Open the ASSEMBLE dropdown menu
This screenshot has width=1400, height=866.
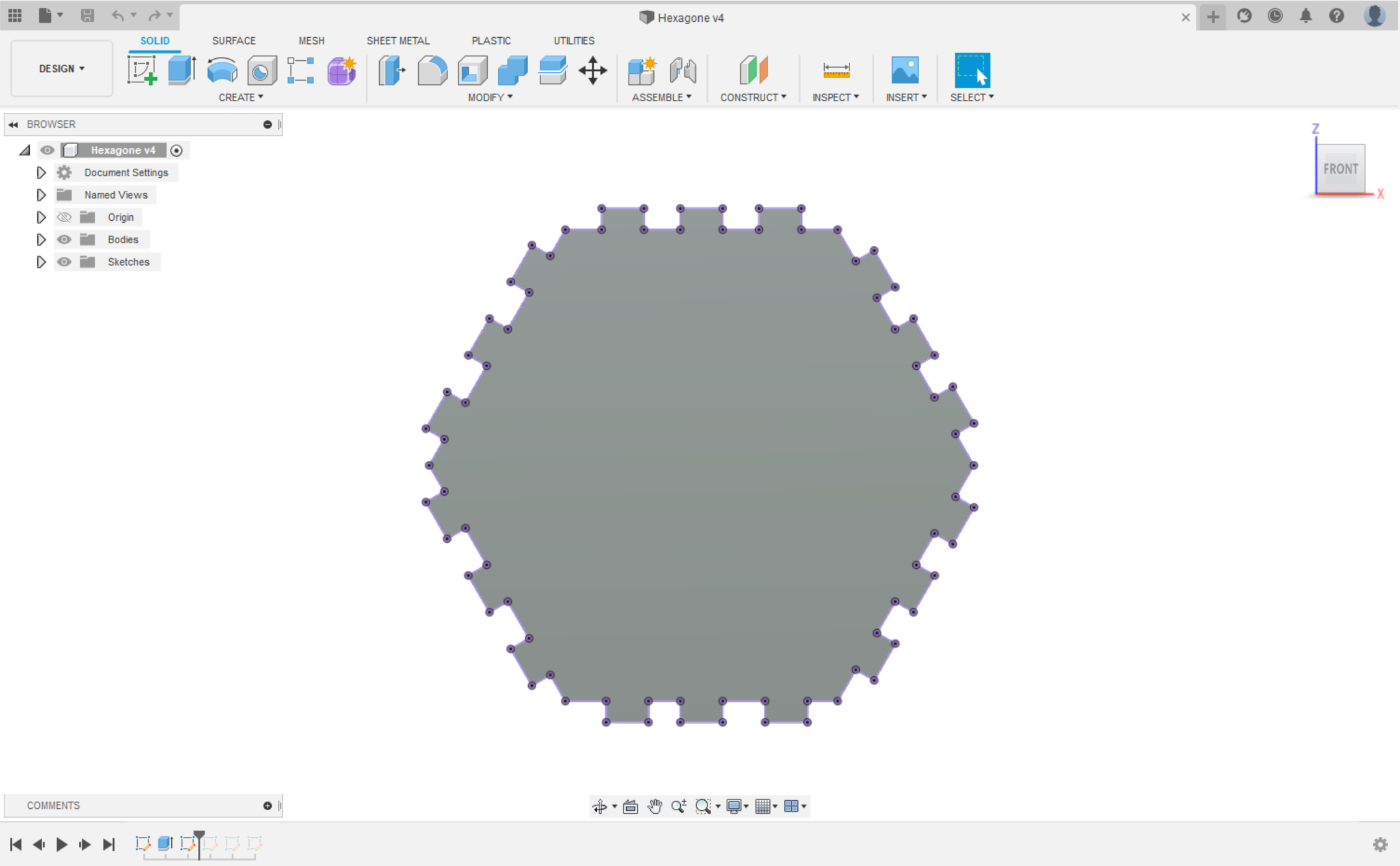point(662,97)
